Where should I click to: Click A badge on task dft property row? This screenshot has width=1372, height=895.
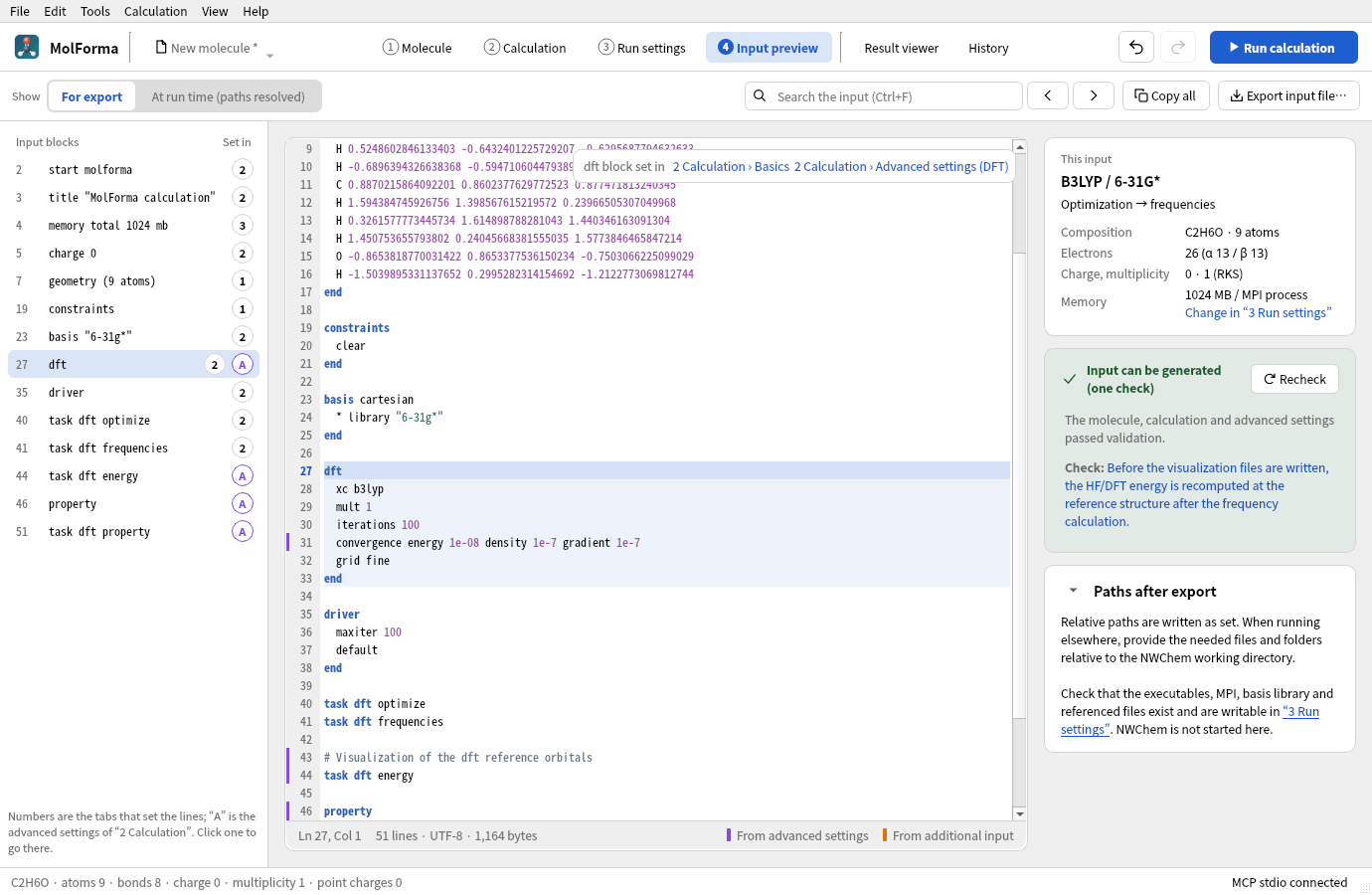[x=243, y=532]
